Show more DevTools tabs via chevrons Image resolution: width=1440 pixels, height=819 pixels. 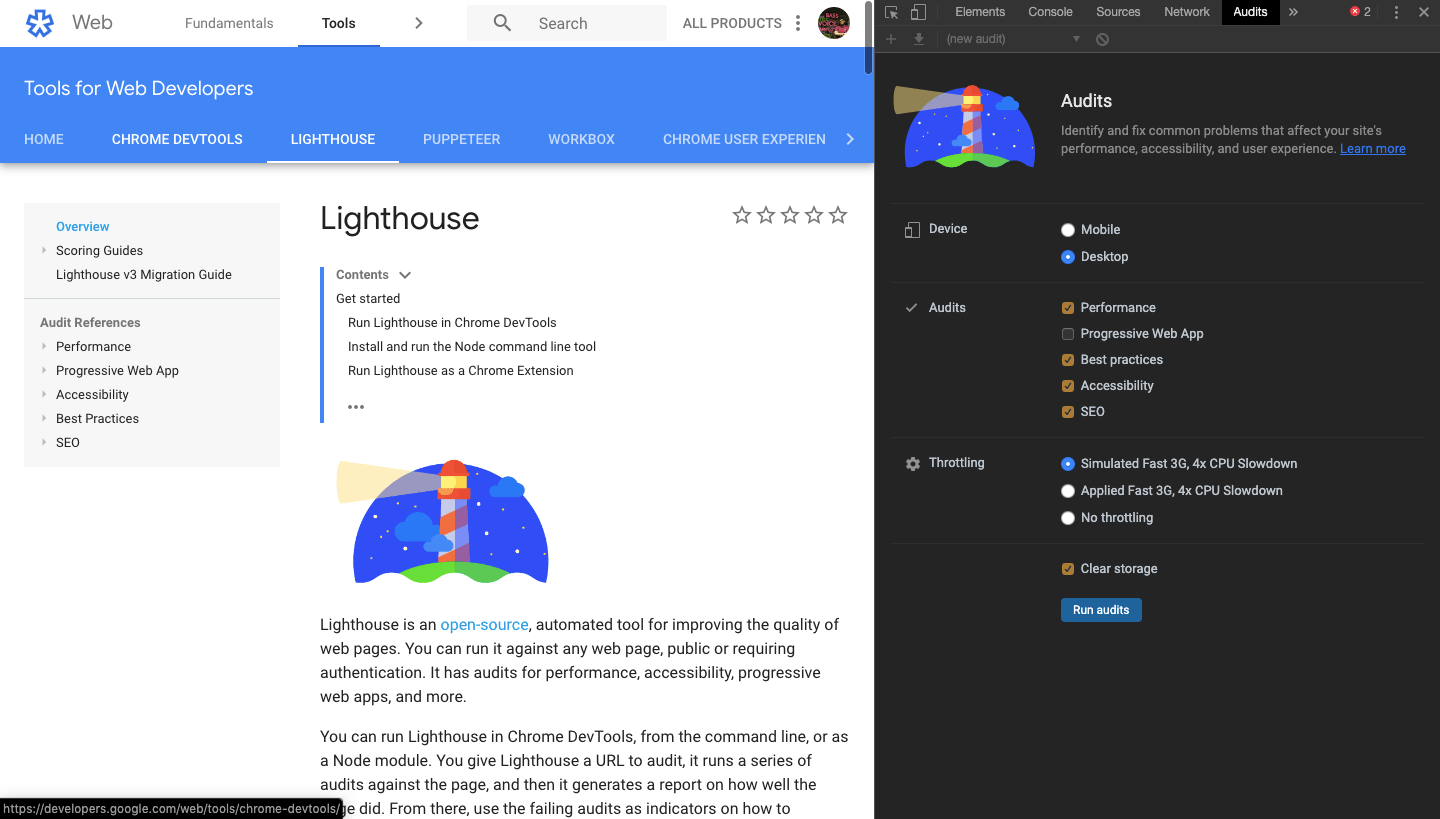pyautogui.click(x=1293, y=12)
